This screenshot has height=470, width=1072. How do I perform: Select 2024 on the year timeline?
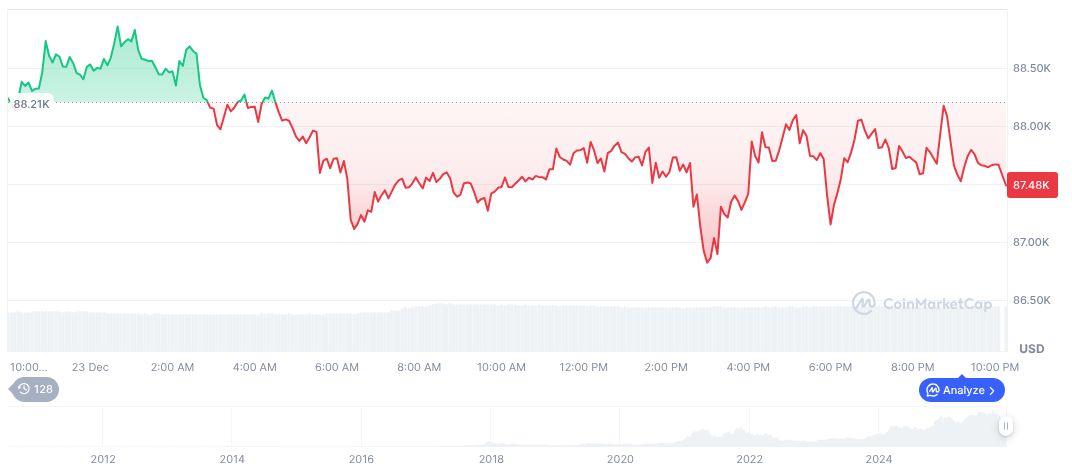(879, 458)
